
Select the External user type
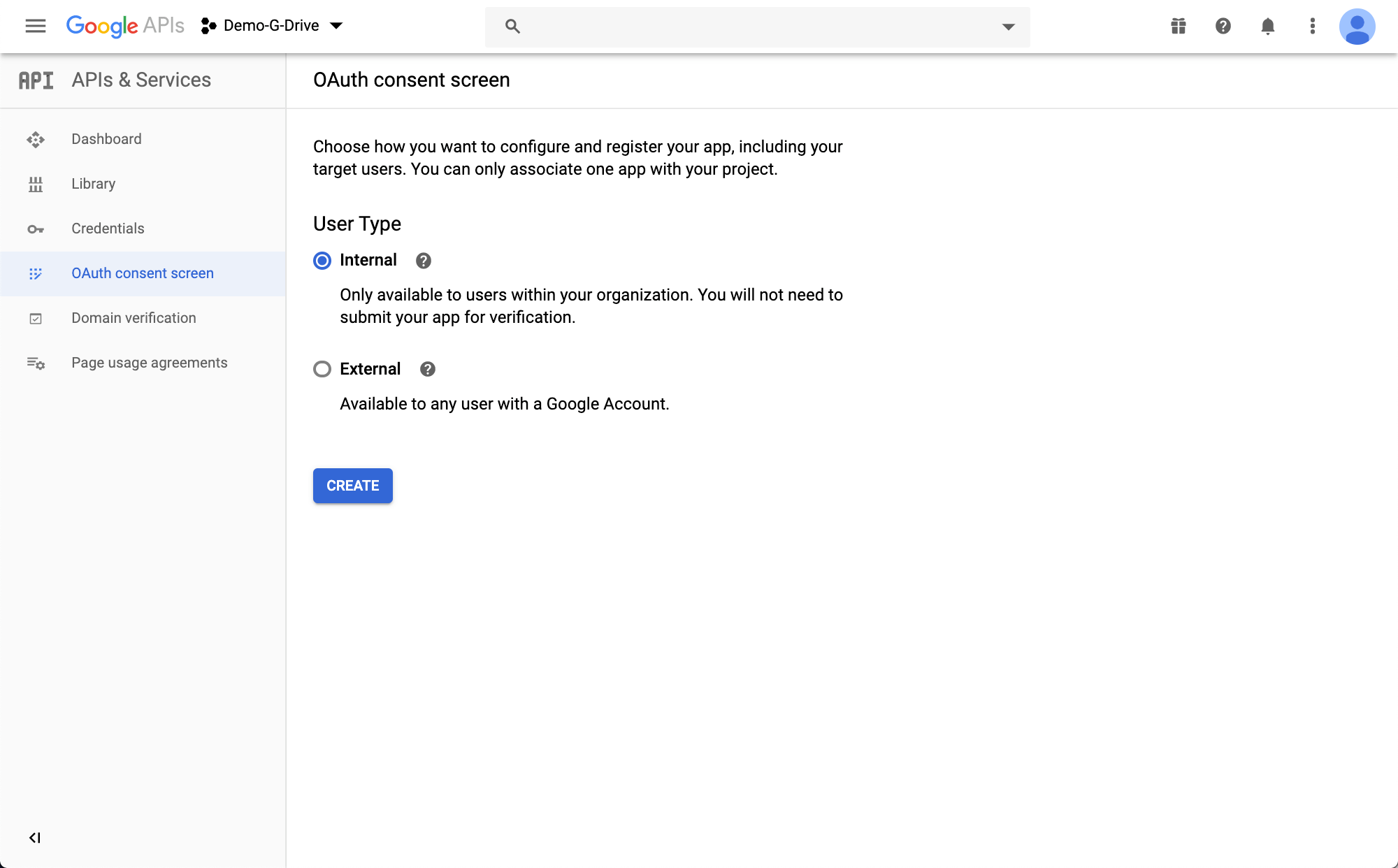coord(322,369)
